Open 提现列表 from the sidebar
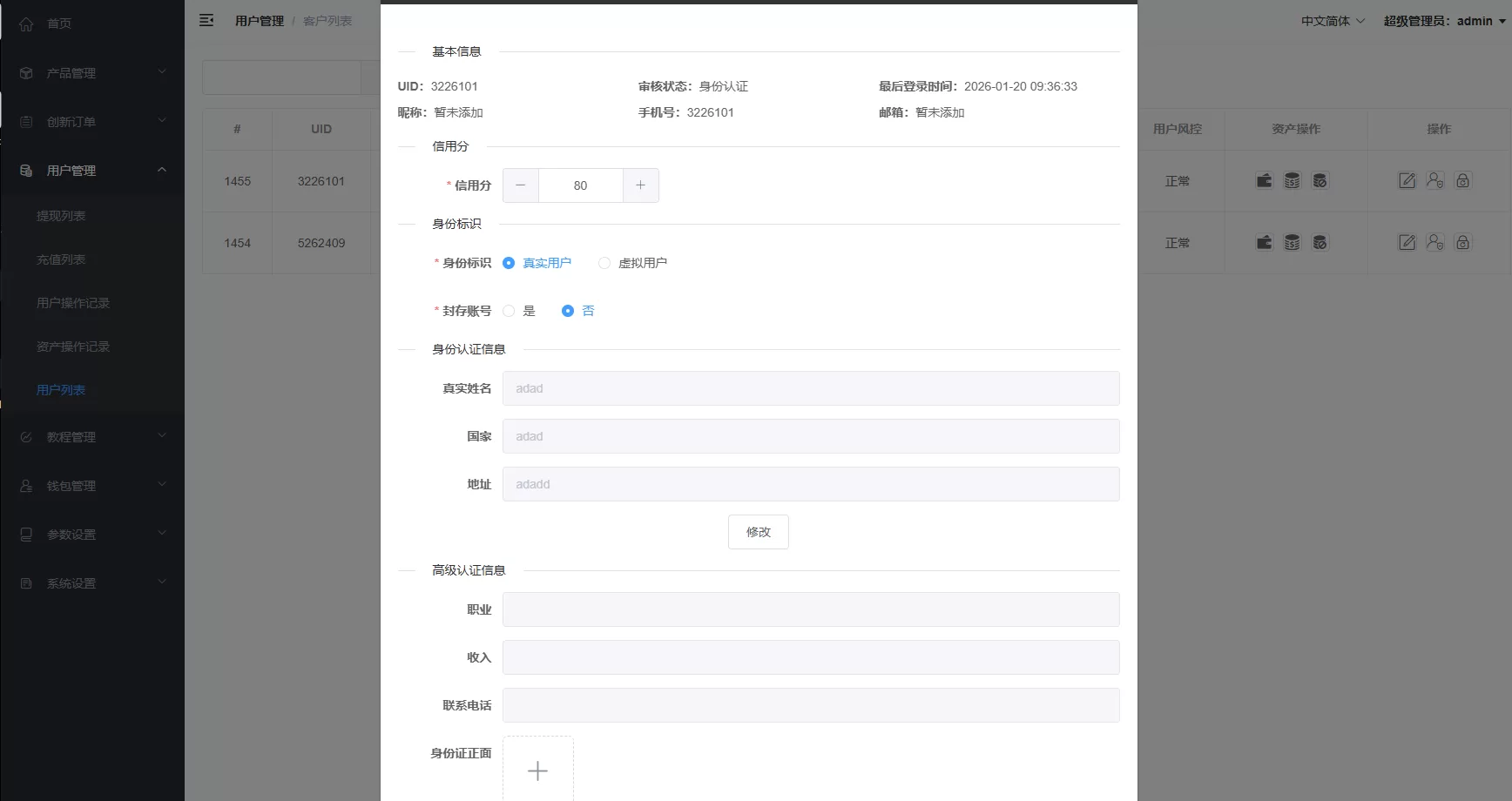The width and height of the screenshot is (1512, 801). point(61,215)
